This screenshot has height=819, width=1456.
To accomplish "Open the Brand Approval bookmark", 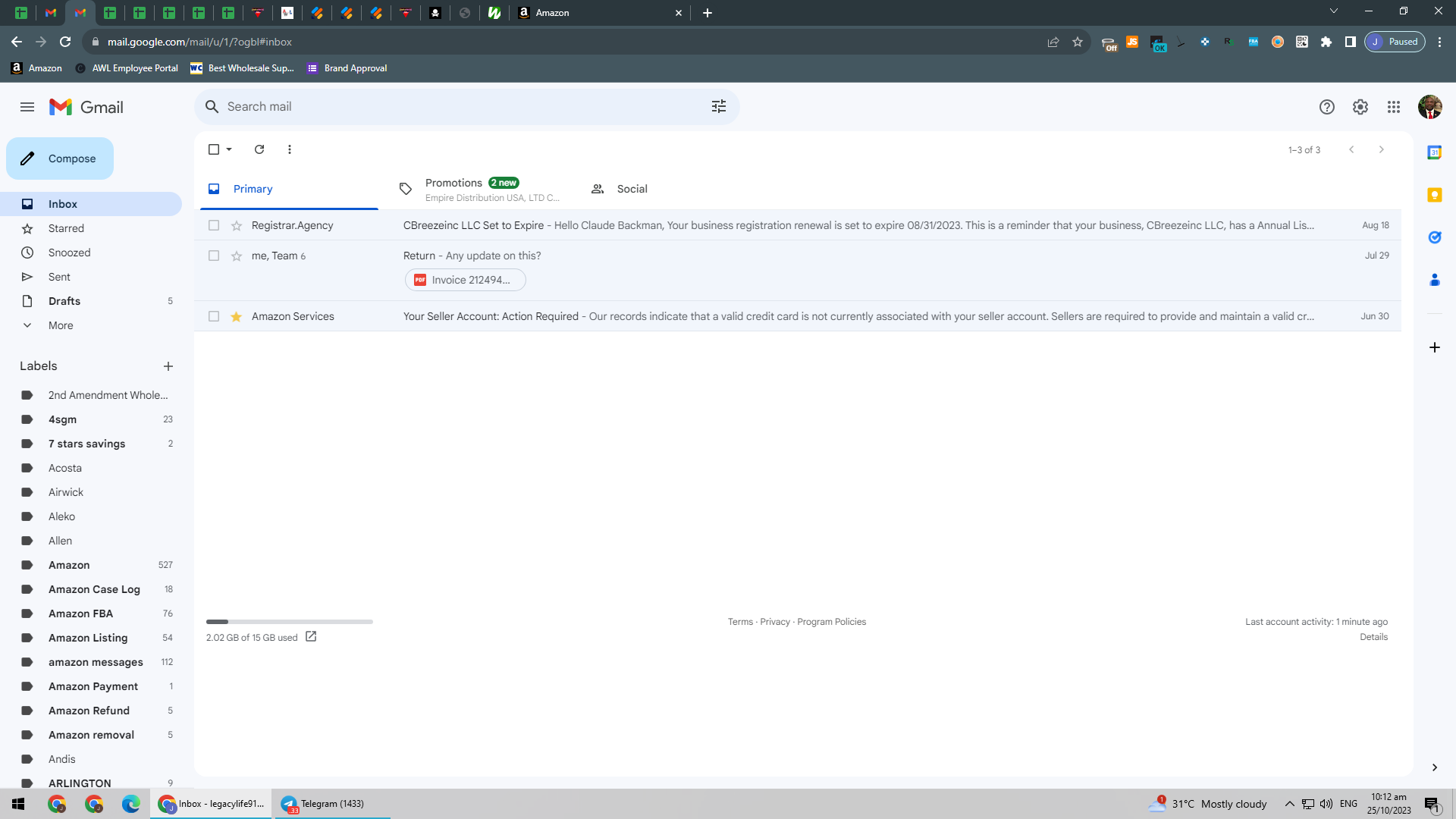I will point(347,68).
